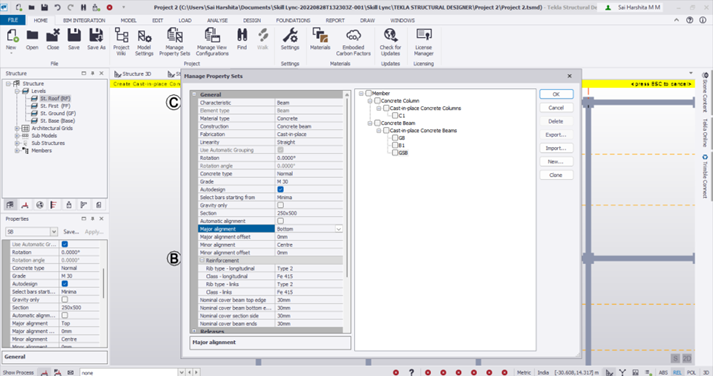Click the Delete button in dialog
This screenshot has width=713, height=376.
(556, 121)
